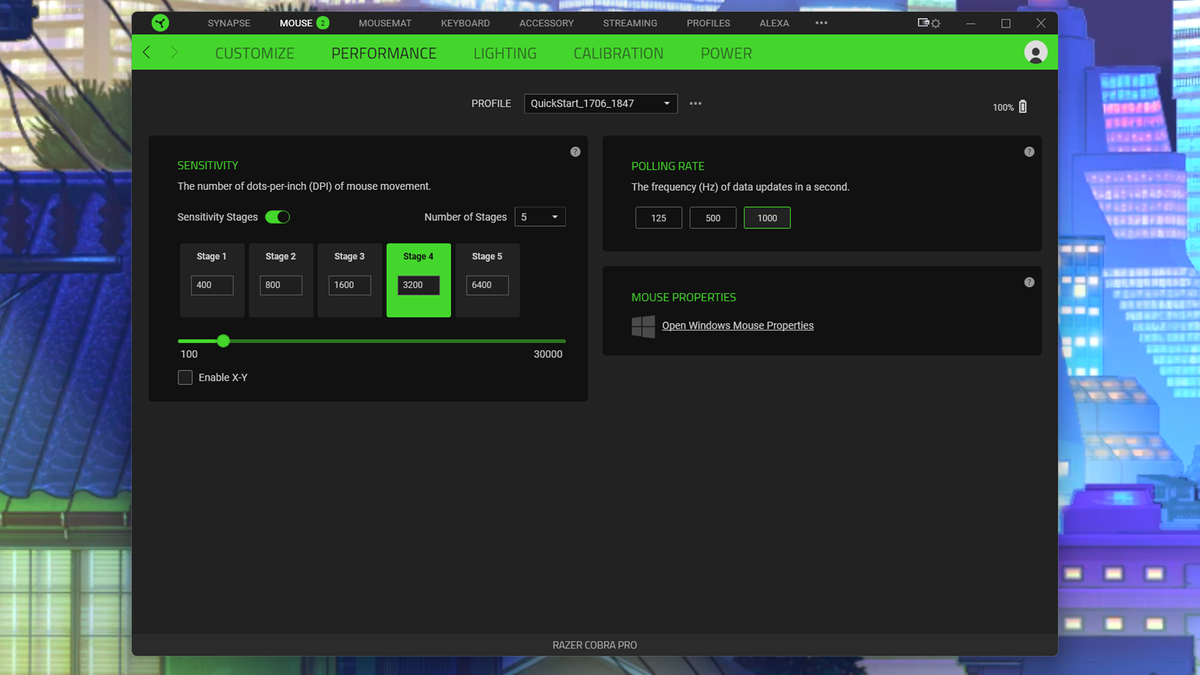Switch to the MOUSE top tab
Image resolution: width=1200 pixels, height=675 pixels.
(296, 23)
